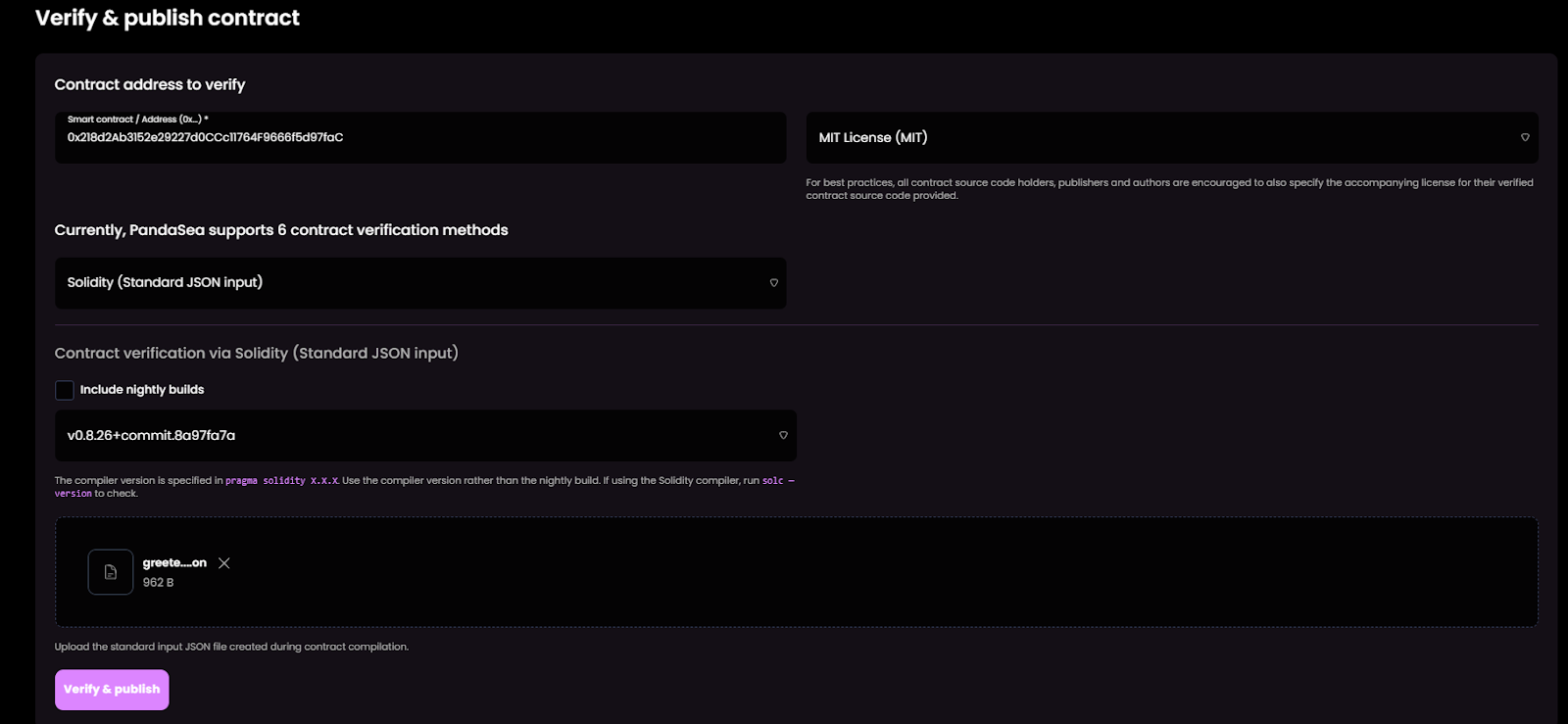
Task: Click the 'Contract address to verify' section label
Action: click(x=148, y=84)
